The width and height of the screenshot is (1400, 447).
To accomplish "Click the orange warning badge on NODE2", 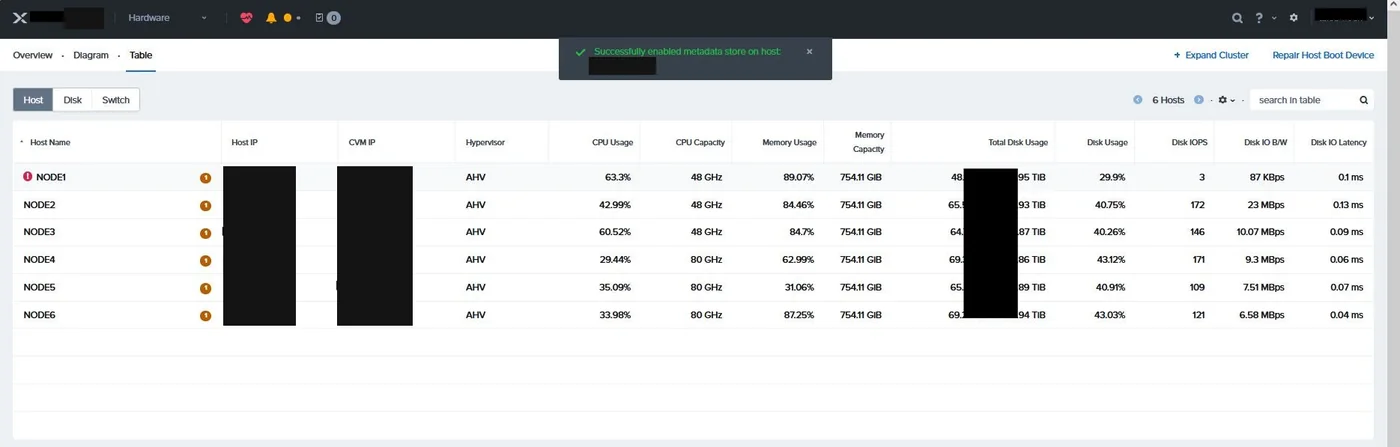I will [205, 205].
